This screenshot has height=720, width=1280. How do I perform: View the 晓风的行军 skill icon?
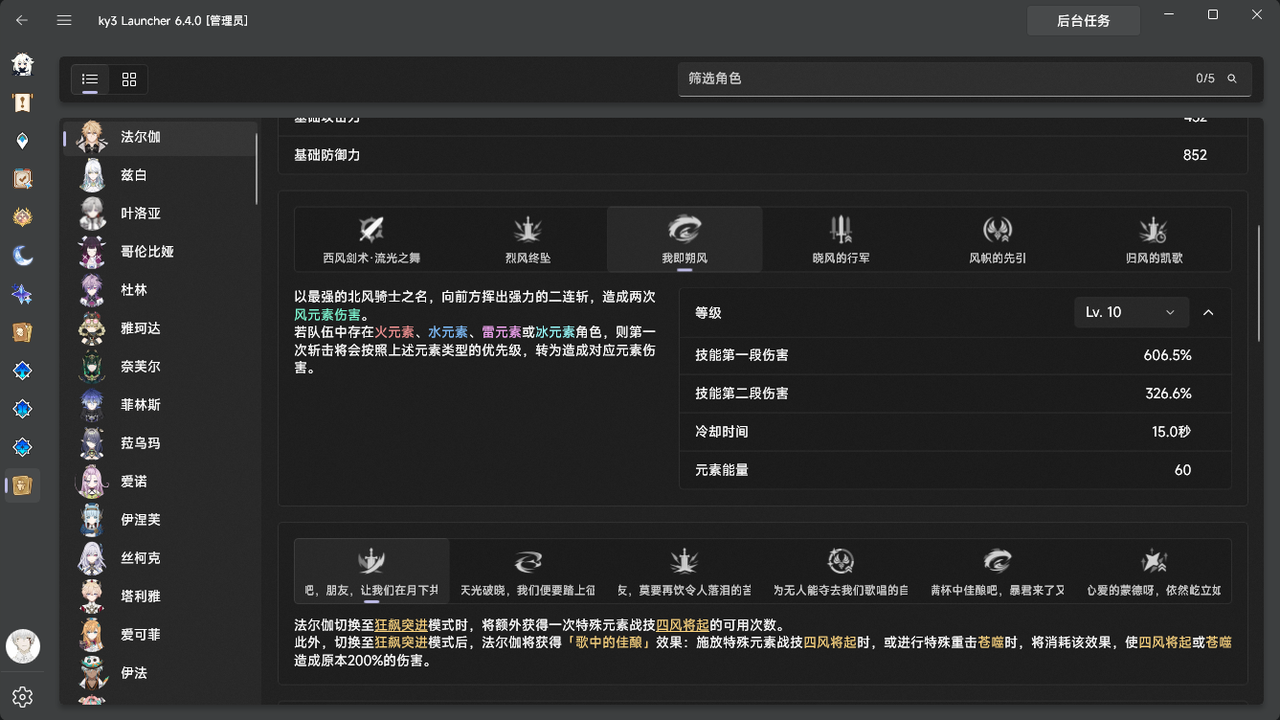coord(840,239)
